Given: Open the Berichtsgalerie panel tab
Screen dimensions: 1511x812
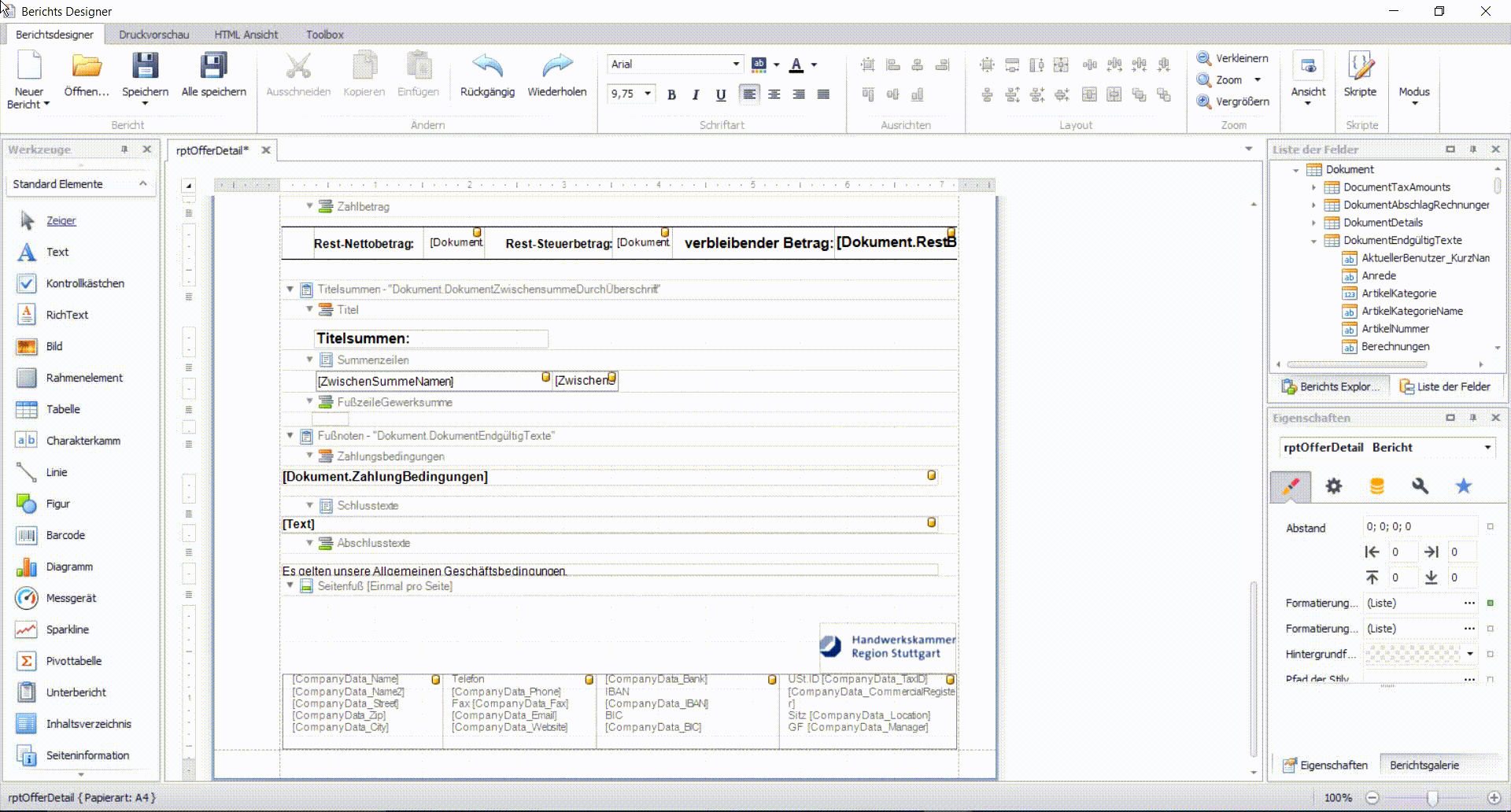Looking at the screenshot, I should click(x=1424, y=765).
